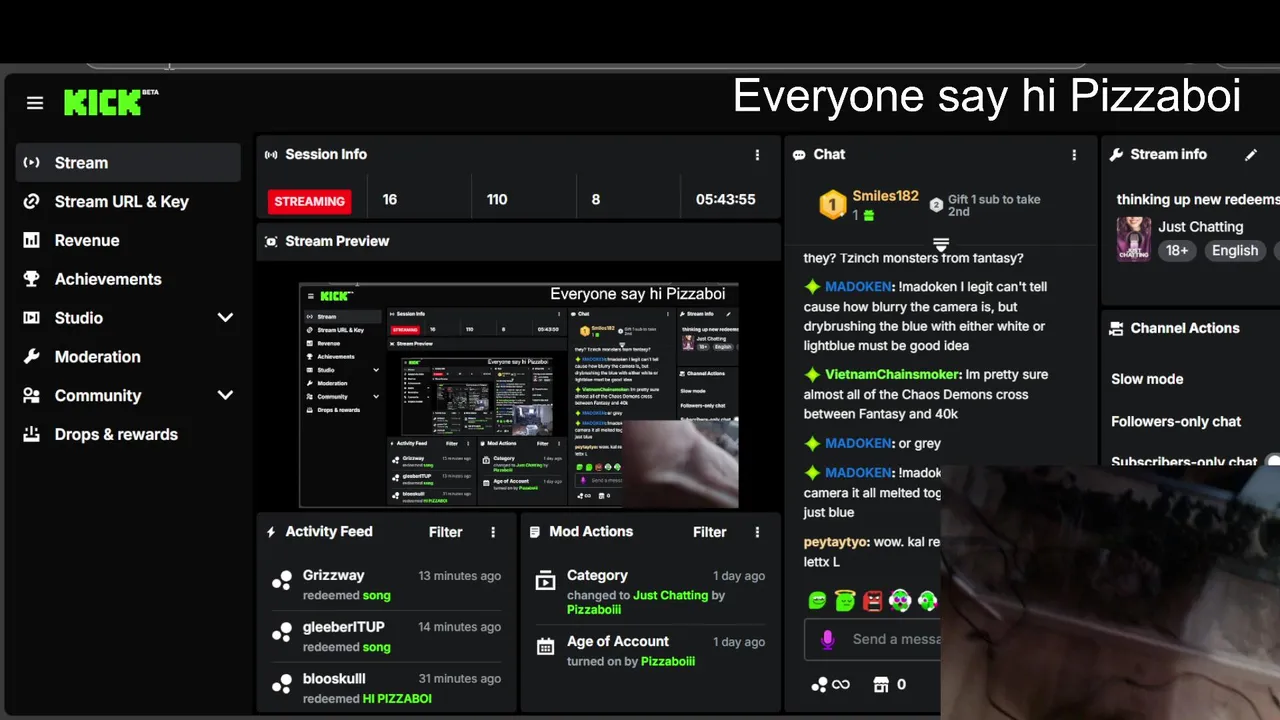
Task: Click the Just Chatting category thumbnail
Action: pyautogui.click(x=1133, y=240)
